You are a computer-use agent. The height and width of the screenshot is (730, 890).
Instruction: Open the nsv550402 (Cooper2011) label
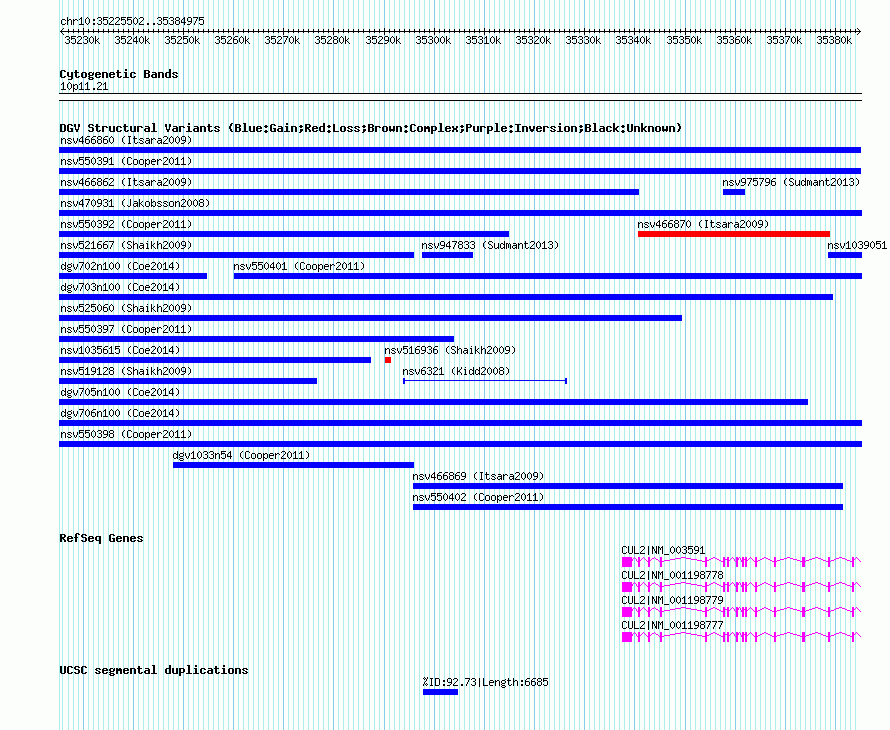tap(478, 497)
